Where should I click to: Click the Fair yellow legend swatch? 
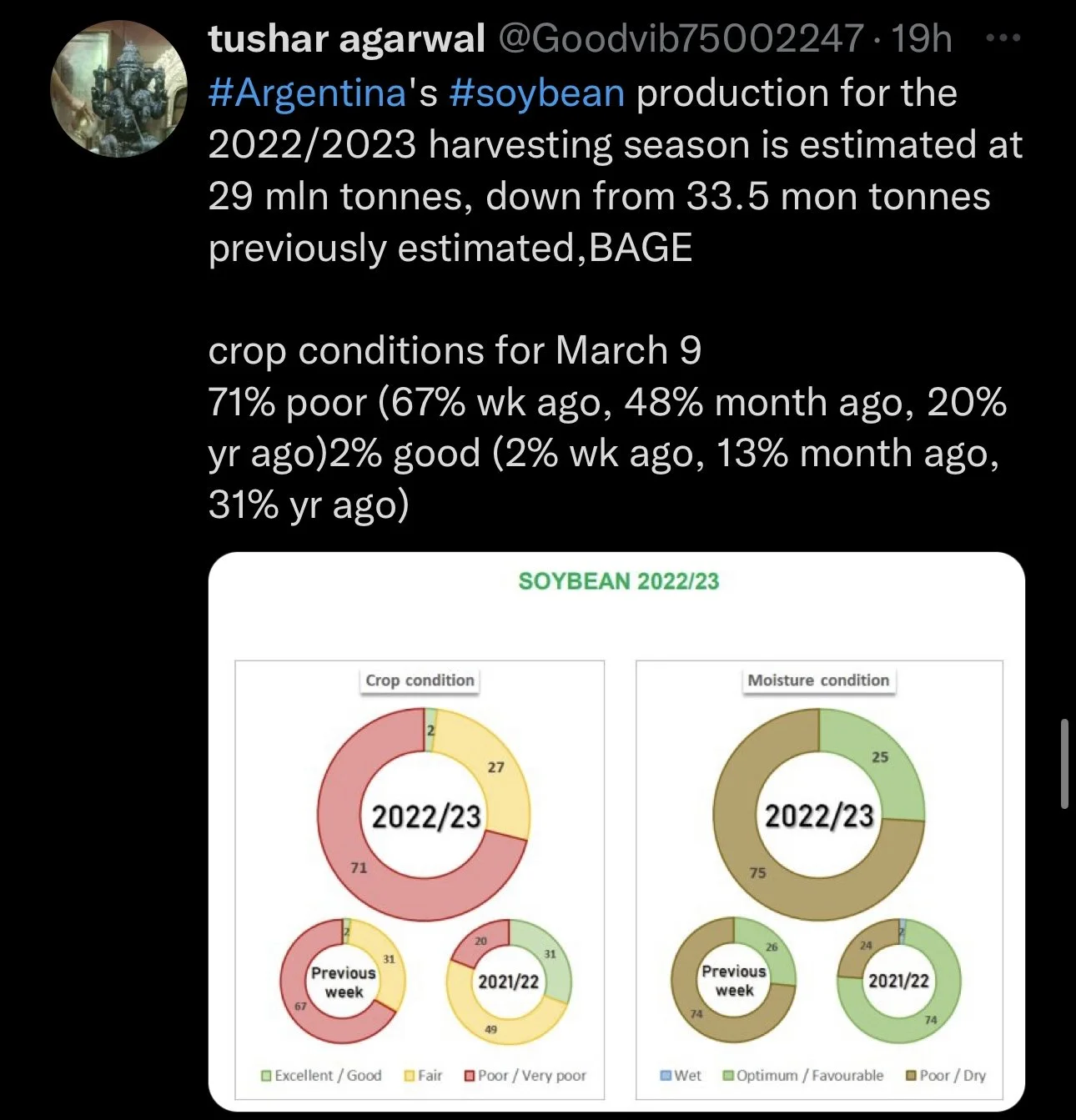(410, 1076)
